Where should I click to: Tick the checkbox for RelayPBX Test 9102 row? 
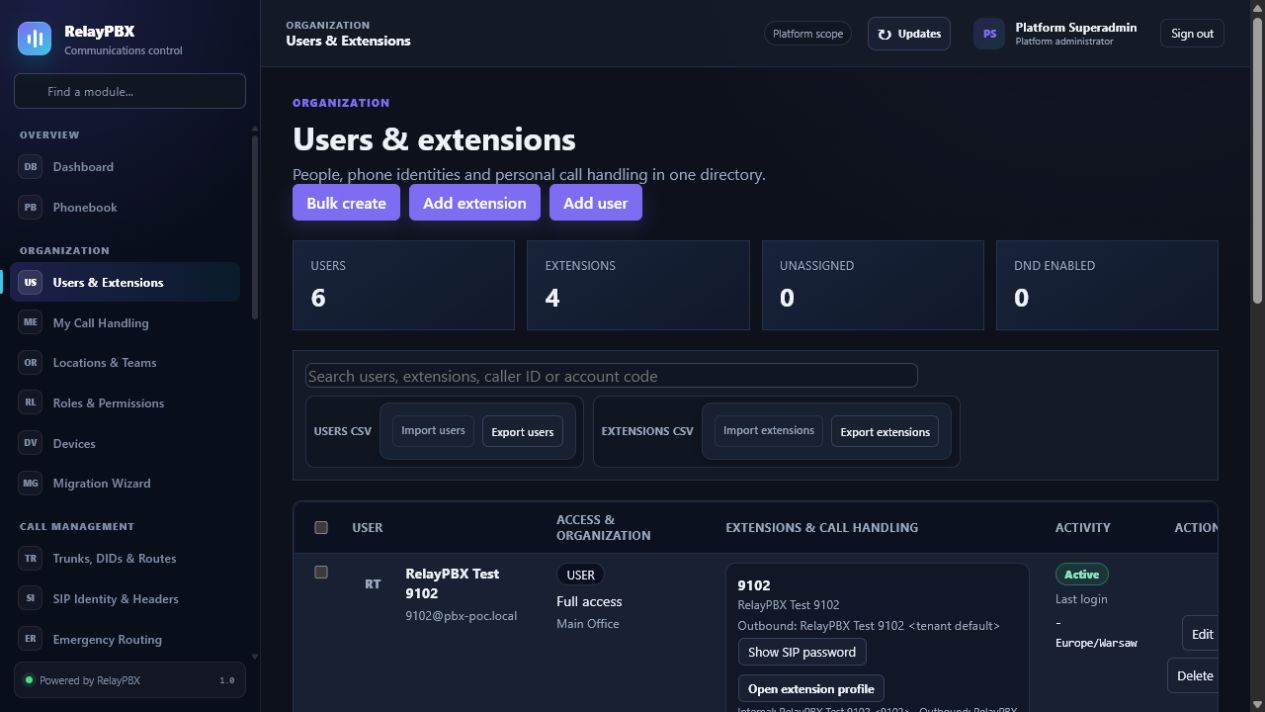pyautogui.click(x=321, y=572)
